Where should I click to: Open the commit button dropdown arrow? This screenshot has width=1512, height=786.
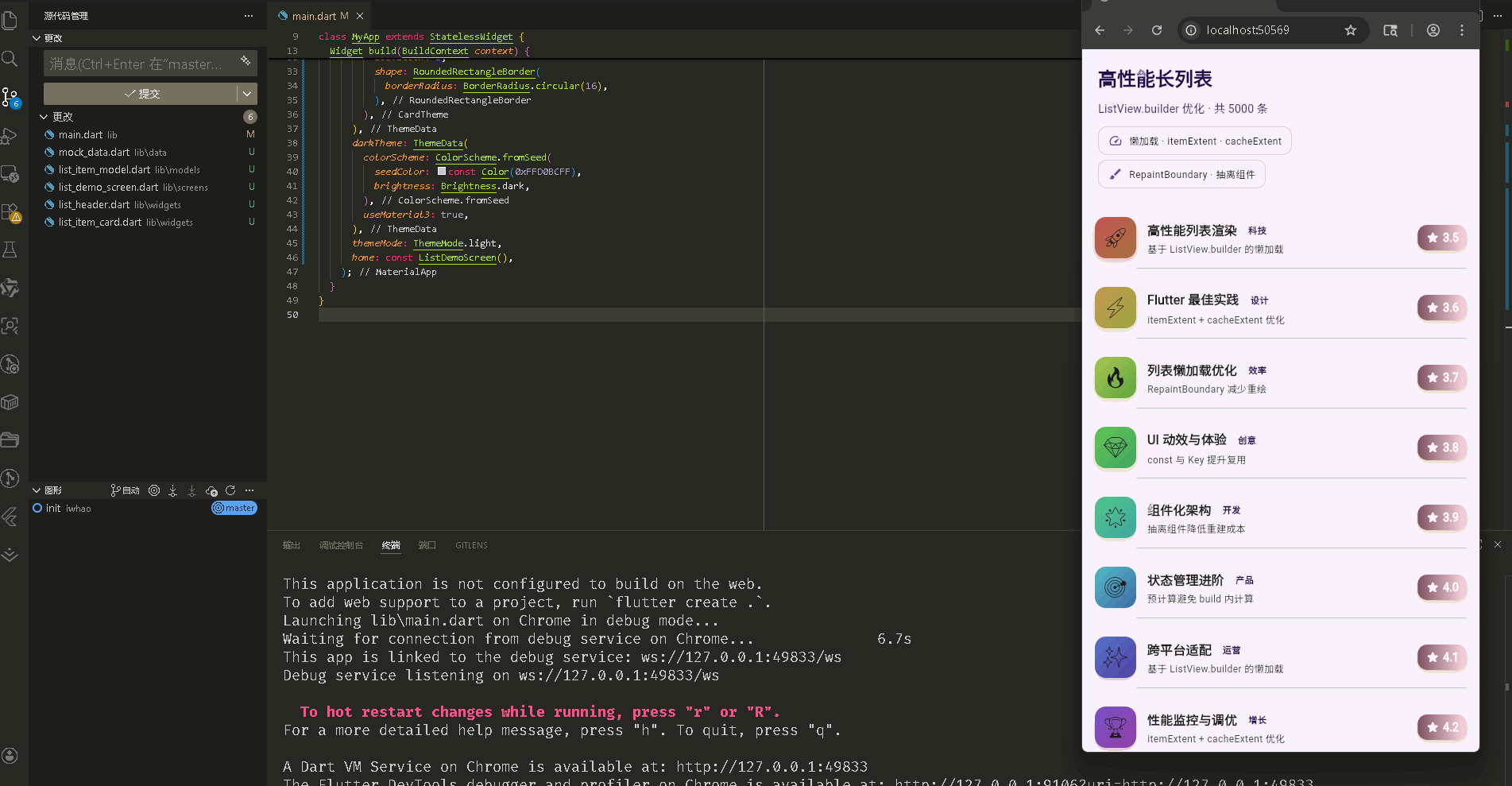(247, 94)
